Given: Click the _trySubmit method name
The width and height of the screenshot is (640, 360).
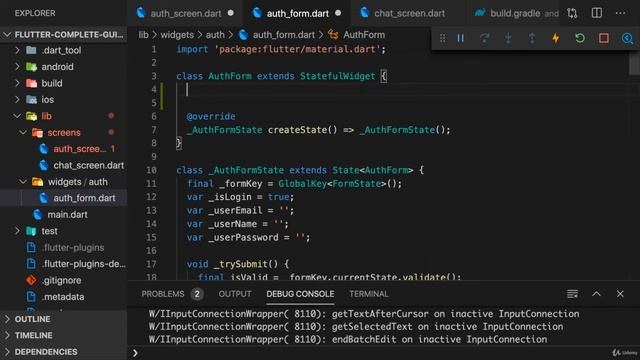Looking at the screenshot, I should point(240,264).
